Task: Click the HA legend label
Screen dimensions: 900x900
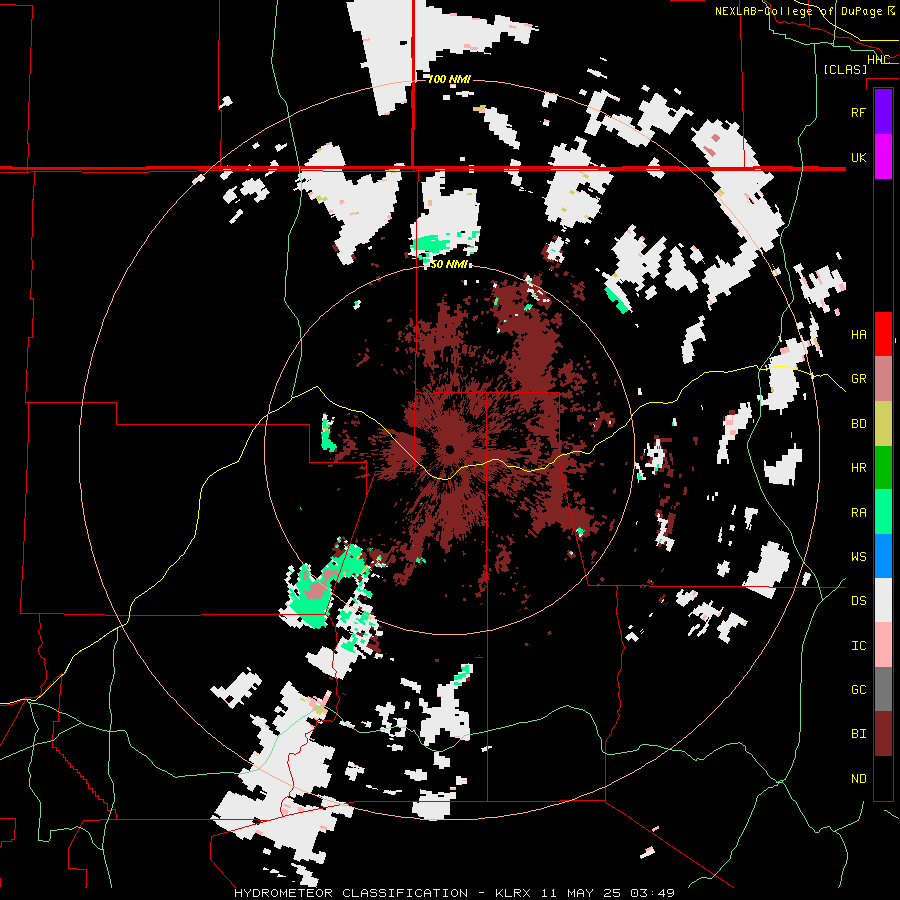Action: [x=858, y=334]
